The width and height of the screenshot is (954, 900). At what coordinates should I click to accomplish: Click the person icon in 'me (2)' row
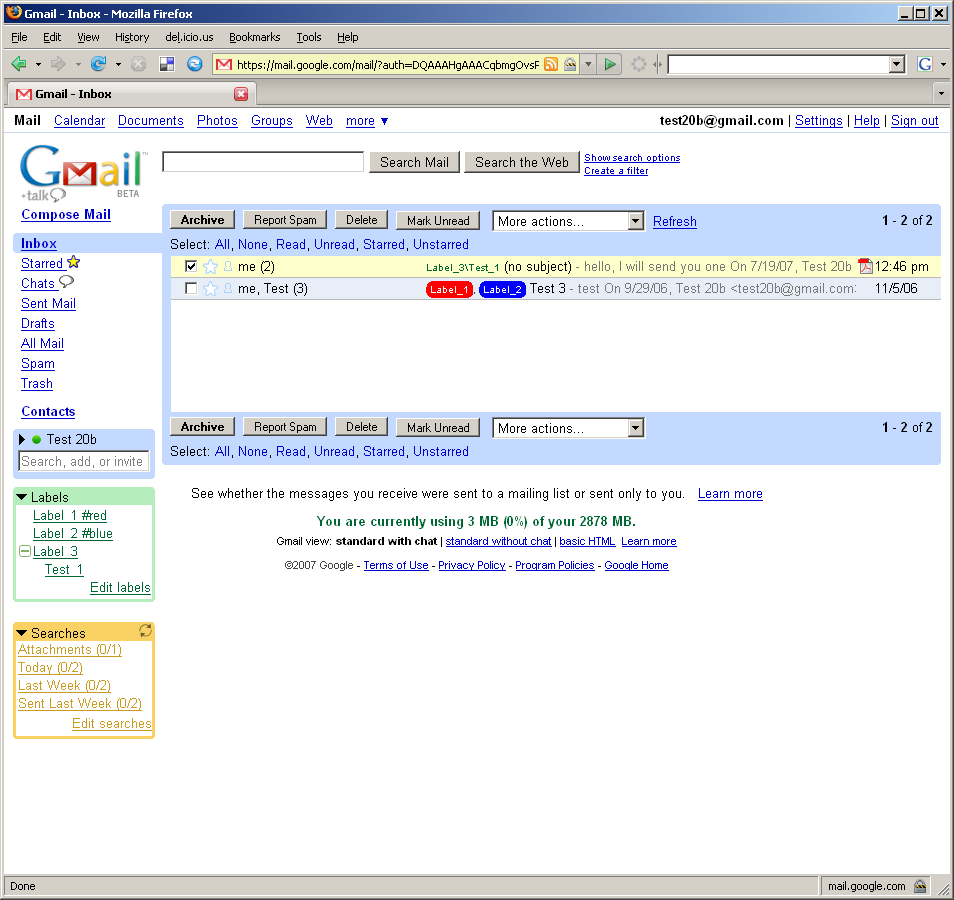pos(228,267)
